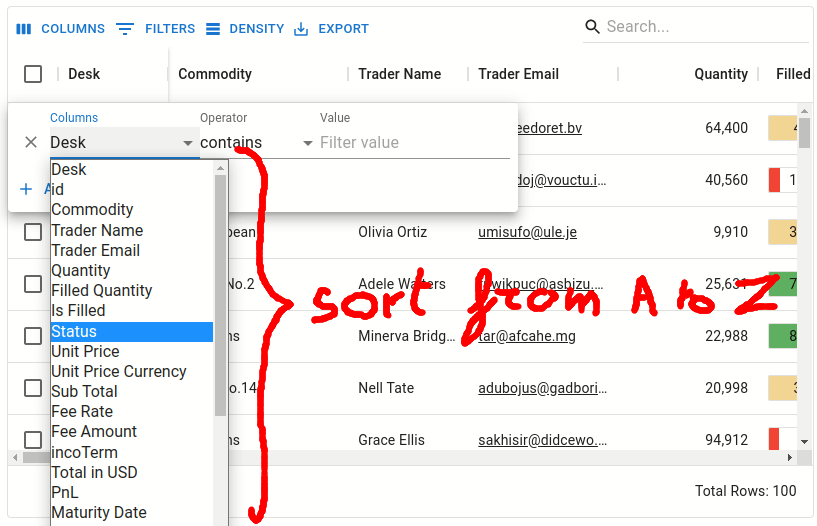This screenshot has height=526, width=817.
Task: Click the adubojus@gadbori email link
Action: (541, 388)
